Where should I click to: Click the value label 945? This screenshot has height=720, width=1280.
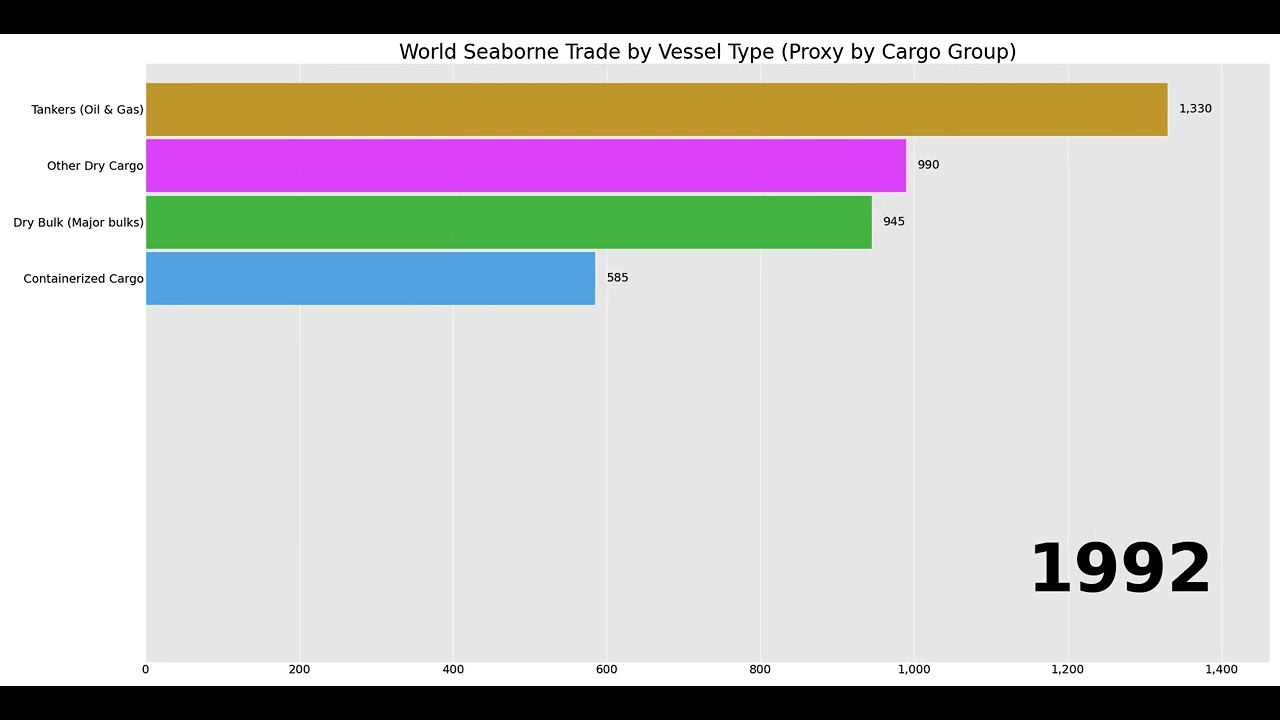click(894, 222)
